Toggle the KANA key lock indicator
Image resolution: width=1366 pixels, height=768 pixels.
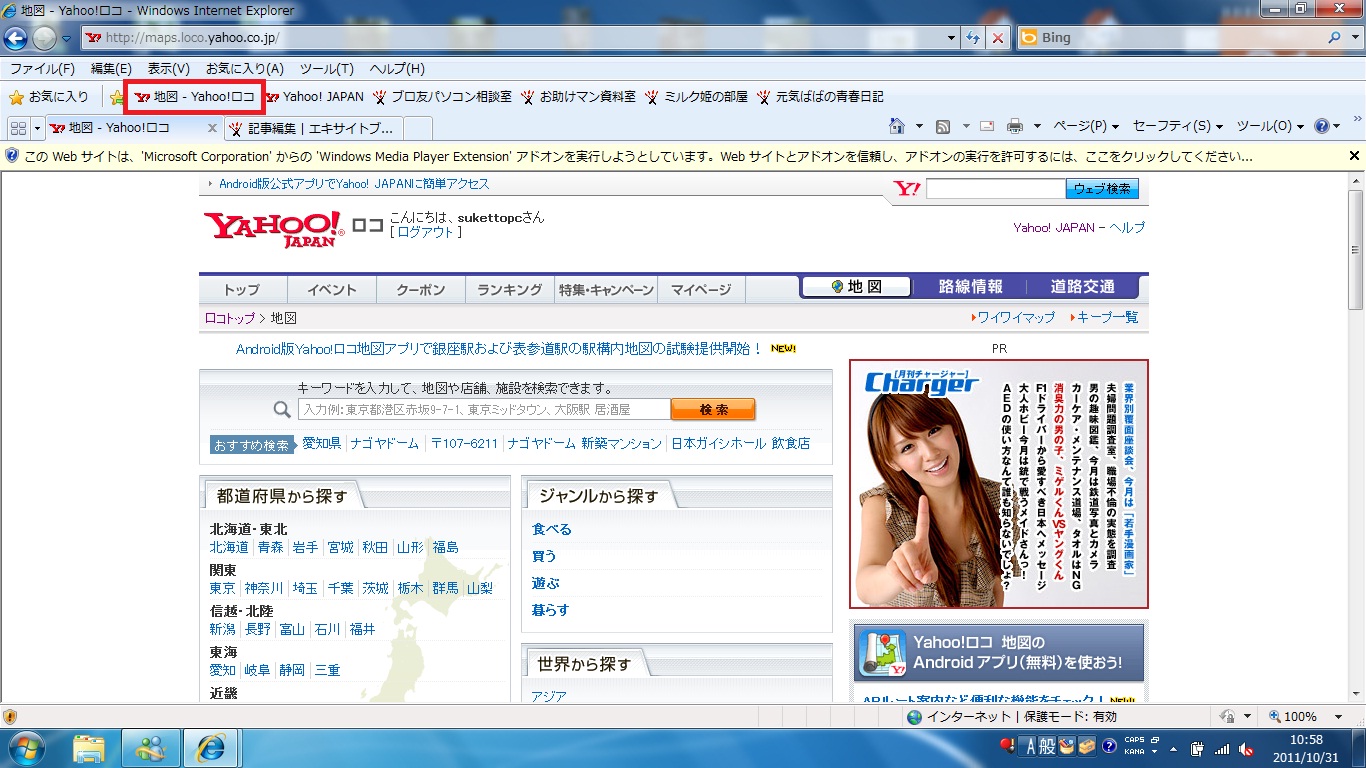(1134, 752)
